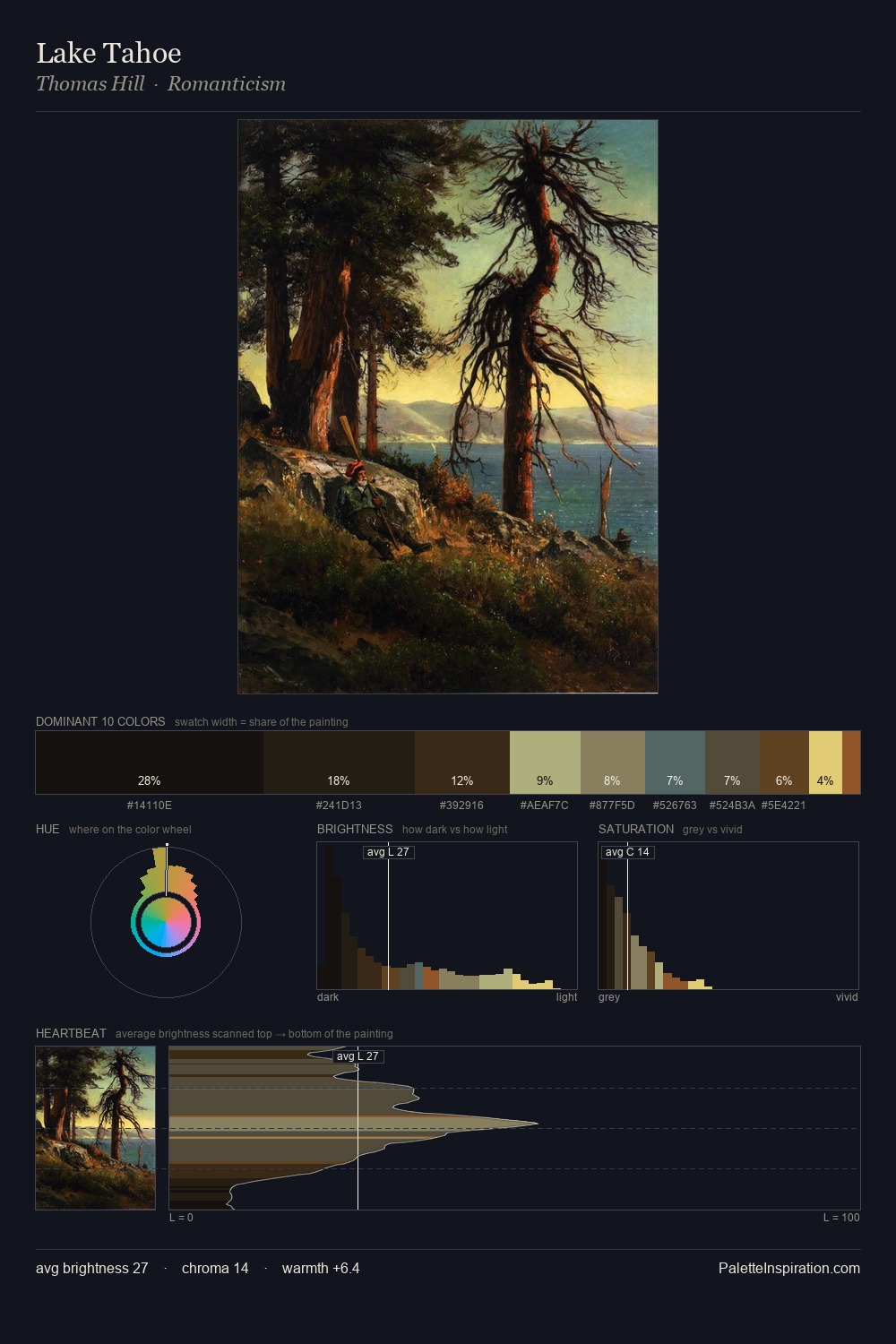Click the 'avg brightness 27' footer stat

point(91,1268)
